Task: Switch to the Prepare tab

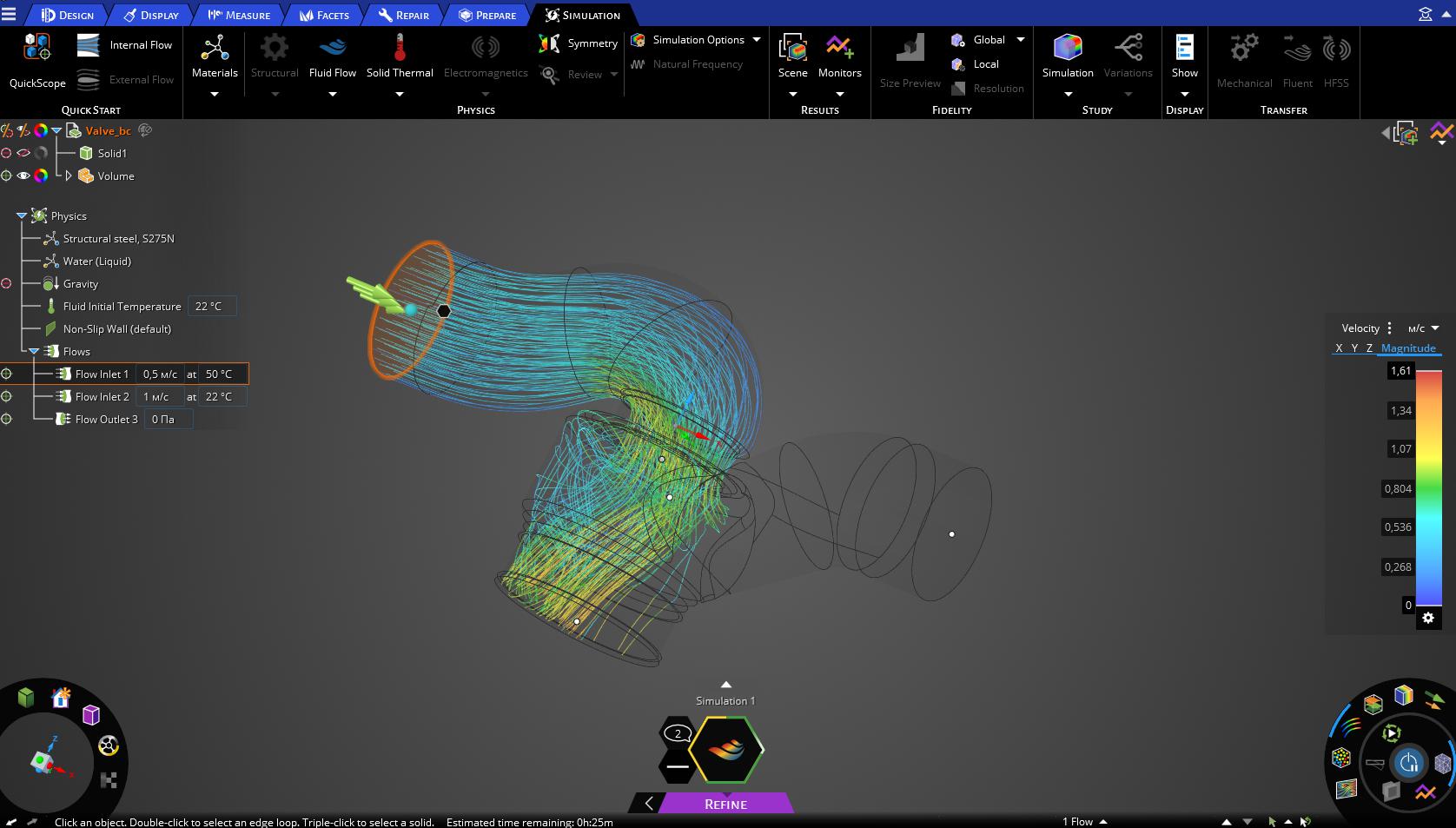Action: click(487, 15)
